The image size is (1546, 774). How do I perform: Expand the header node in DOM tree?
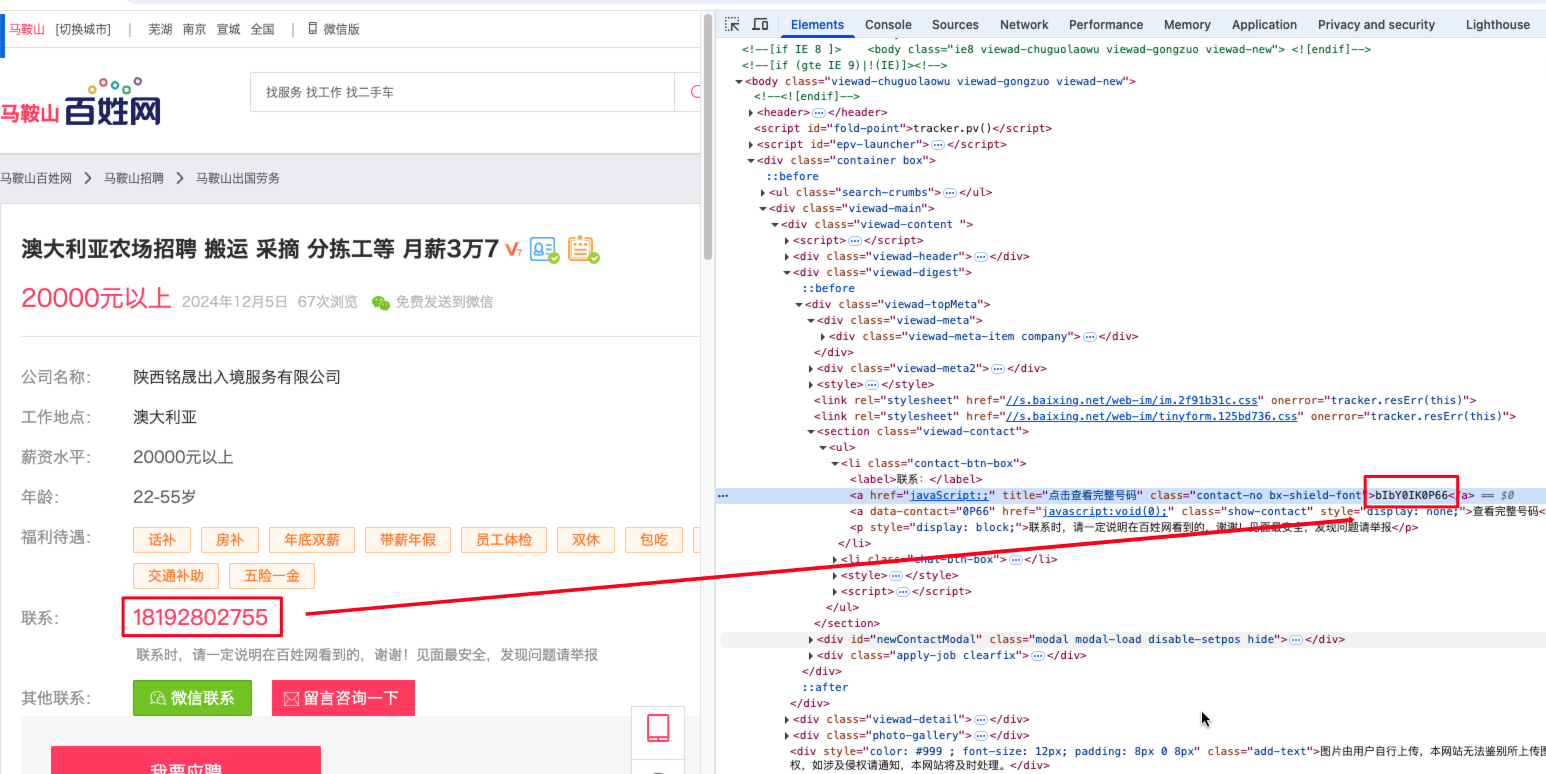(751, 113)
